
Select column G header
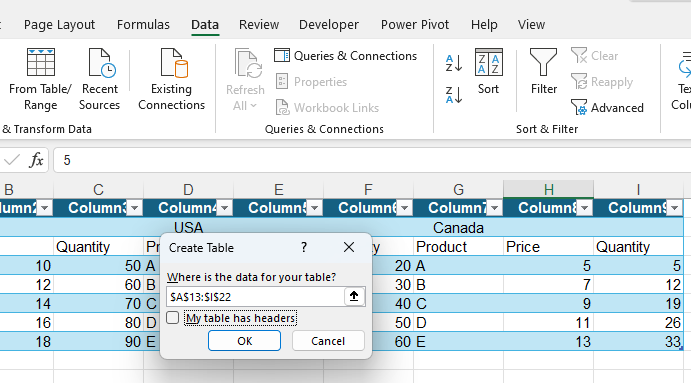click(458, 190)
